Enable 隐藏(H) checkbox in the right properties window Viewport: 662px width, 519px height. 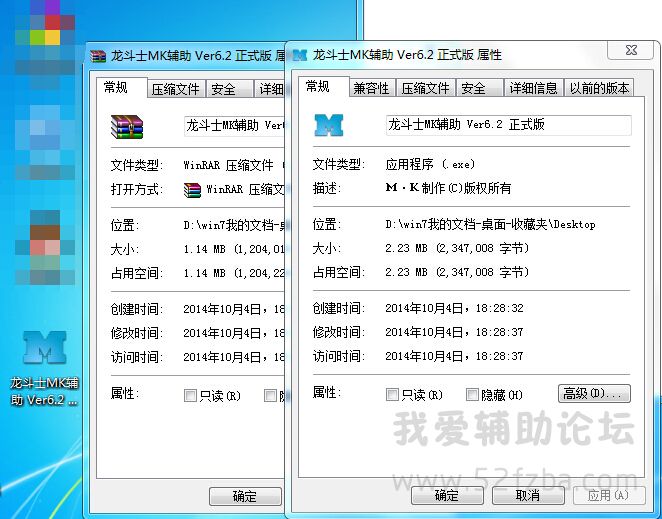(472, 395)
